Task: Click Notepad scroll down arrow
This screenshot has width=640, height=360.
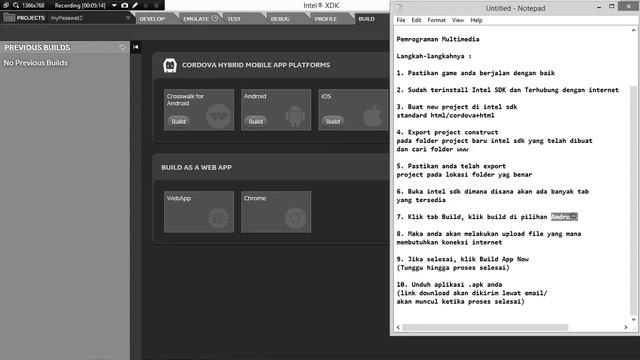Action: click(x=633, y=320)
